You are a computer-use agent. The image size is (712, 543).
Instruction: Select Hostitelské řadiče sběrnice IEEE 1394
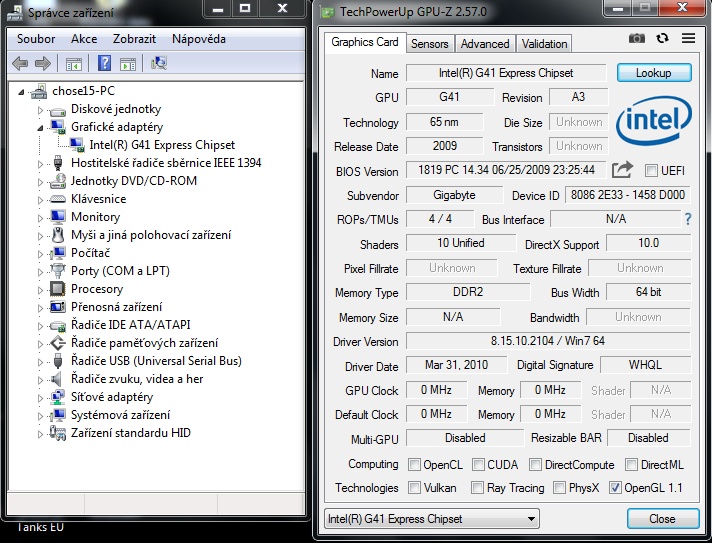pos(166,163)
